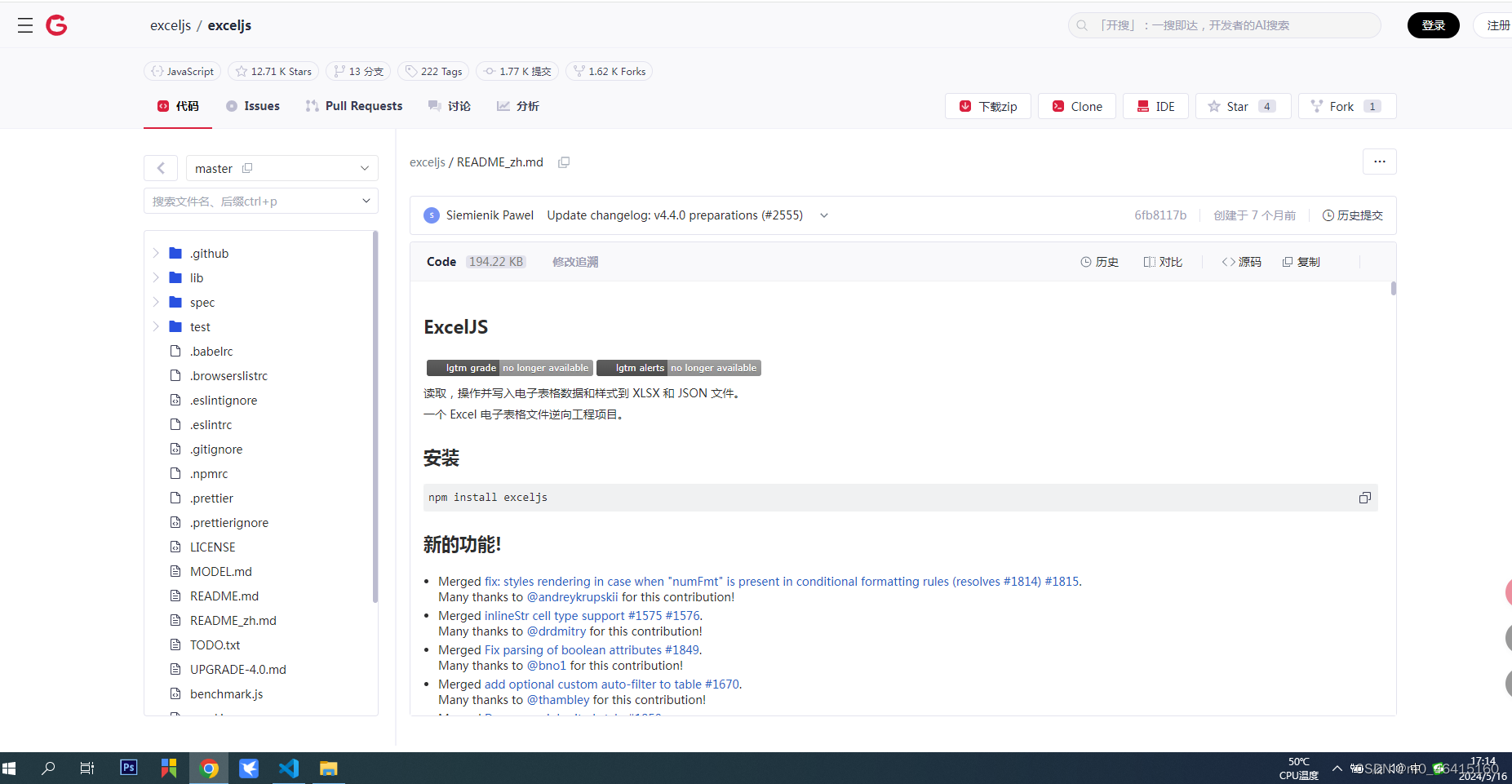Open Visual Studio Code from the taskbar
1512x784 pixels.
pyautogui.click(x=289, y=768)
